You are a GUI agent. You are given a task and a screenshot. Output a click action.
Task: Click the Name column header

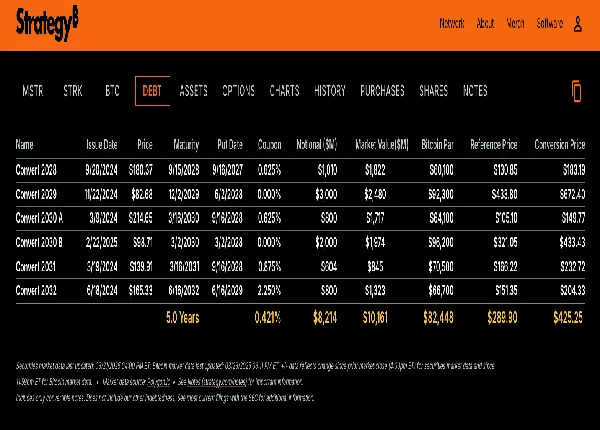[24, 145]
